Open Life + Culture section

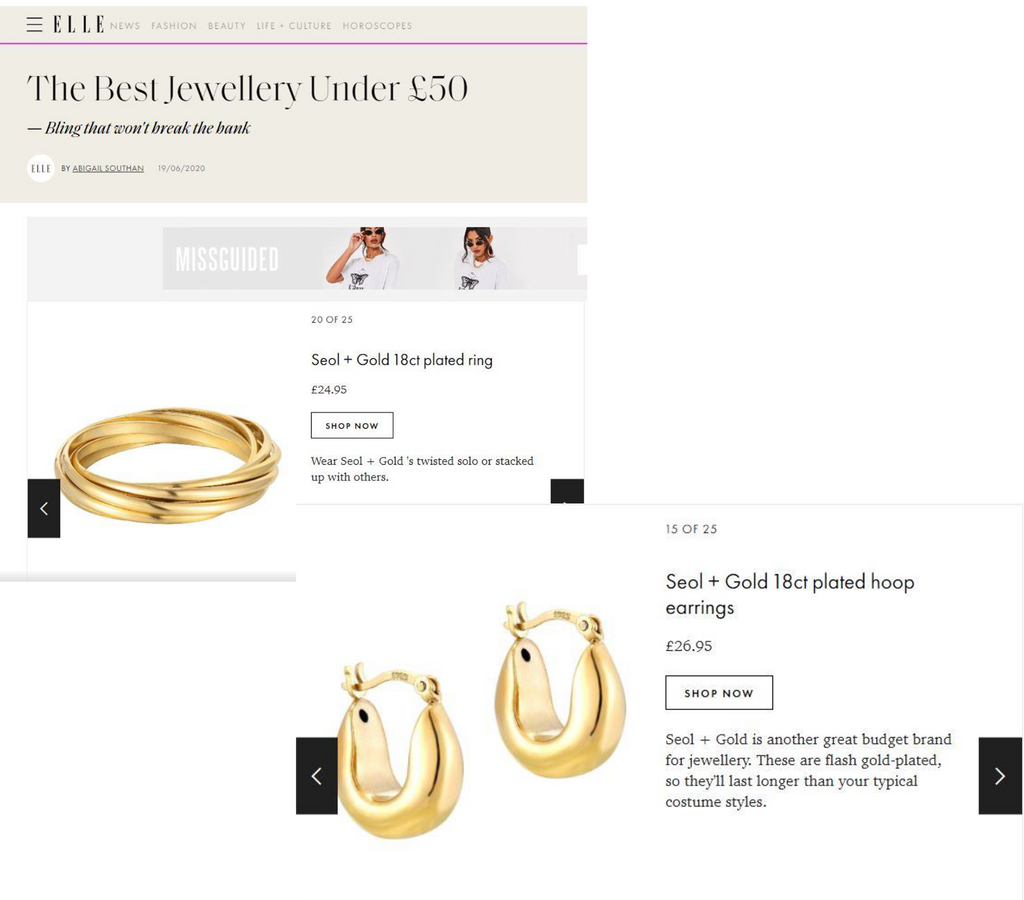click(x=294, y=25)
